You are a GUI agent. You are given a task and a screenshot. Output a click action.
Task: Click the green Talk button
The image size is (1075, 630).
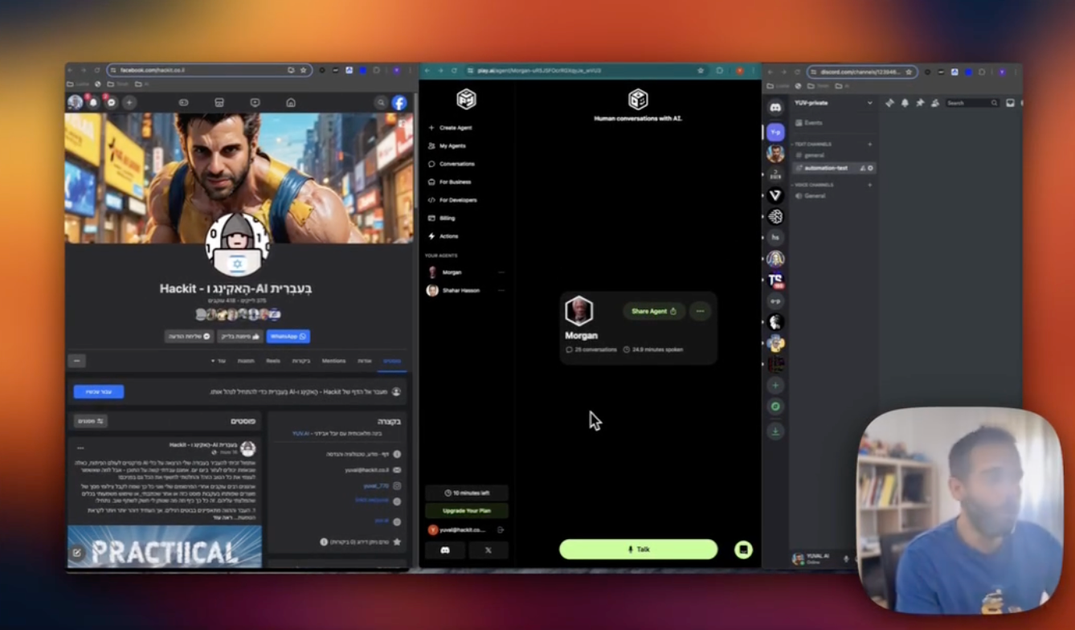pos(638,549)
